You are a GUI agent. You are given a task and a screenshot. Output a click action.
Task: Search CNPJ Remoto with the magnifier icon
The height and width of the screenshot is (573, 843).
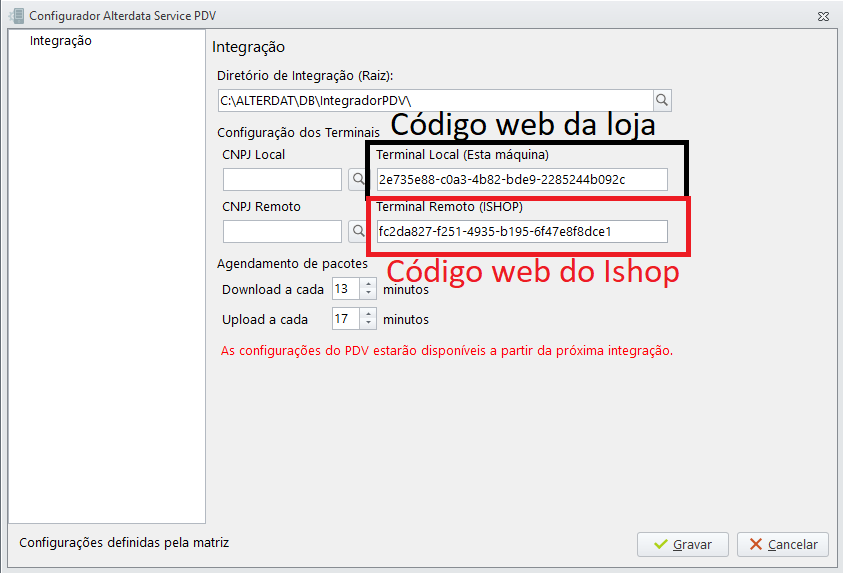[358, 231]
